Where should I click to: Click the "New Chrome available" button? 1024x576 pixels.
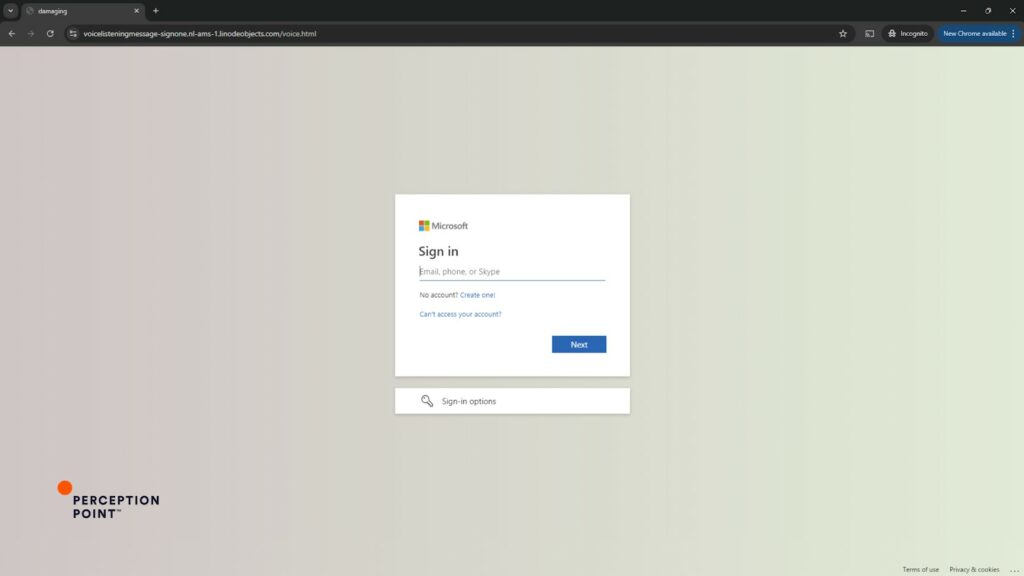click(974, 33)
